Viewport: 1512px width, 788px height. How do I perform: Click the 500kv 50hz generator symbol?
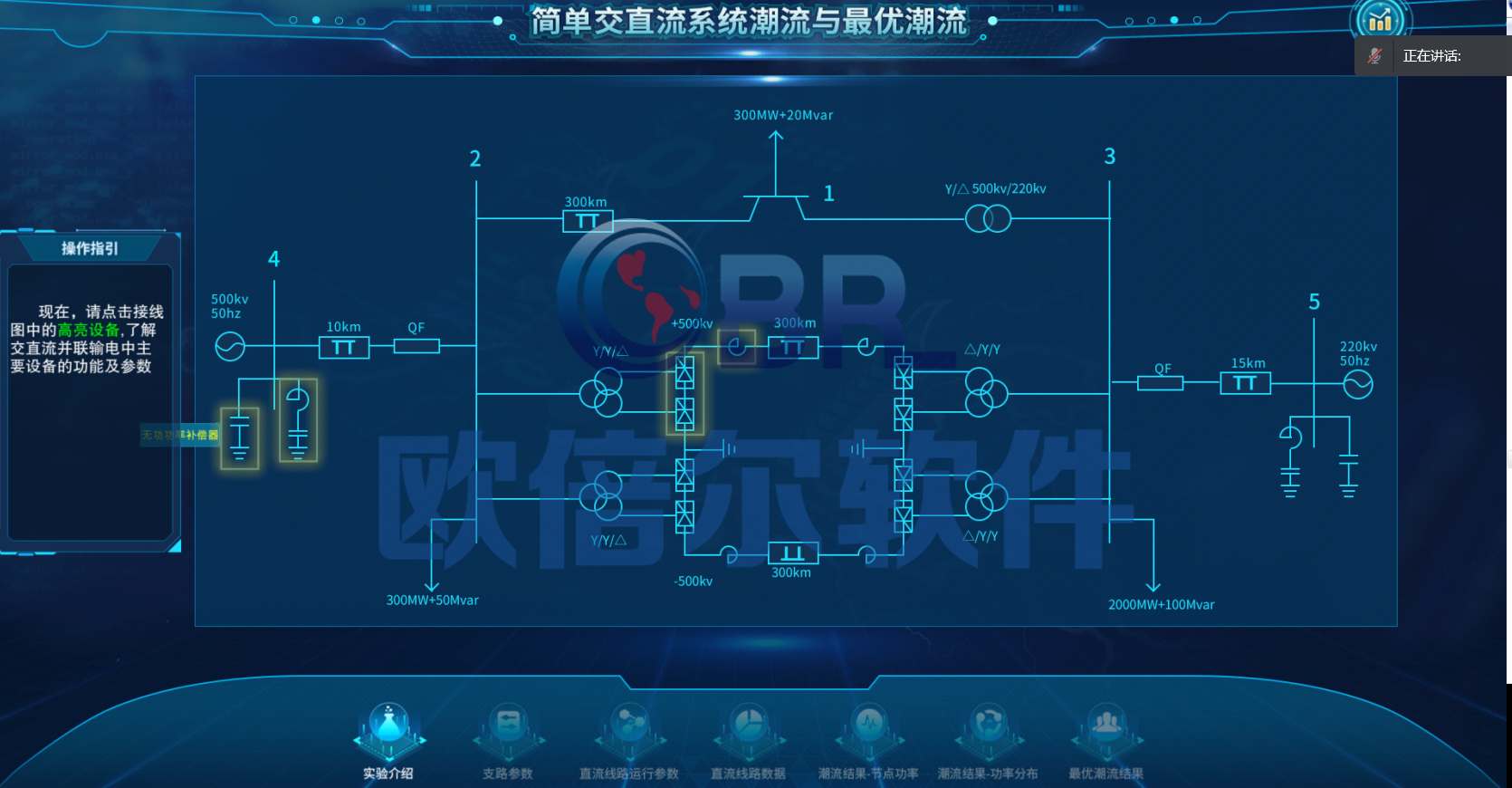(x=230, y=346)
